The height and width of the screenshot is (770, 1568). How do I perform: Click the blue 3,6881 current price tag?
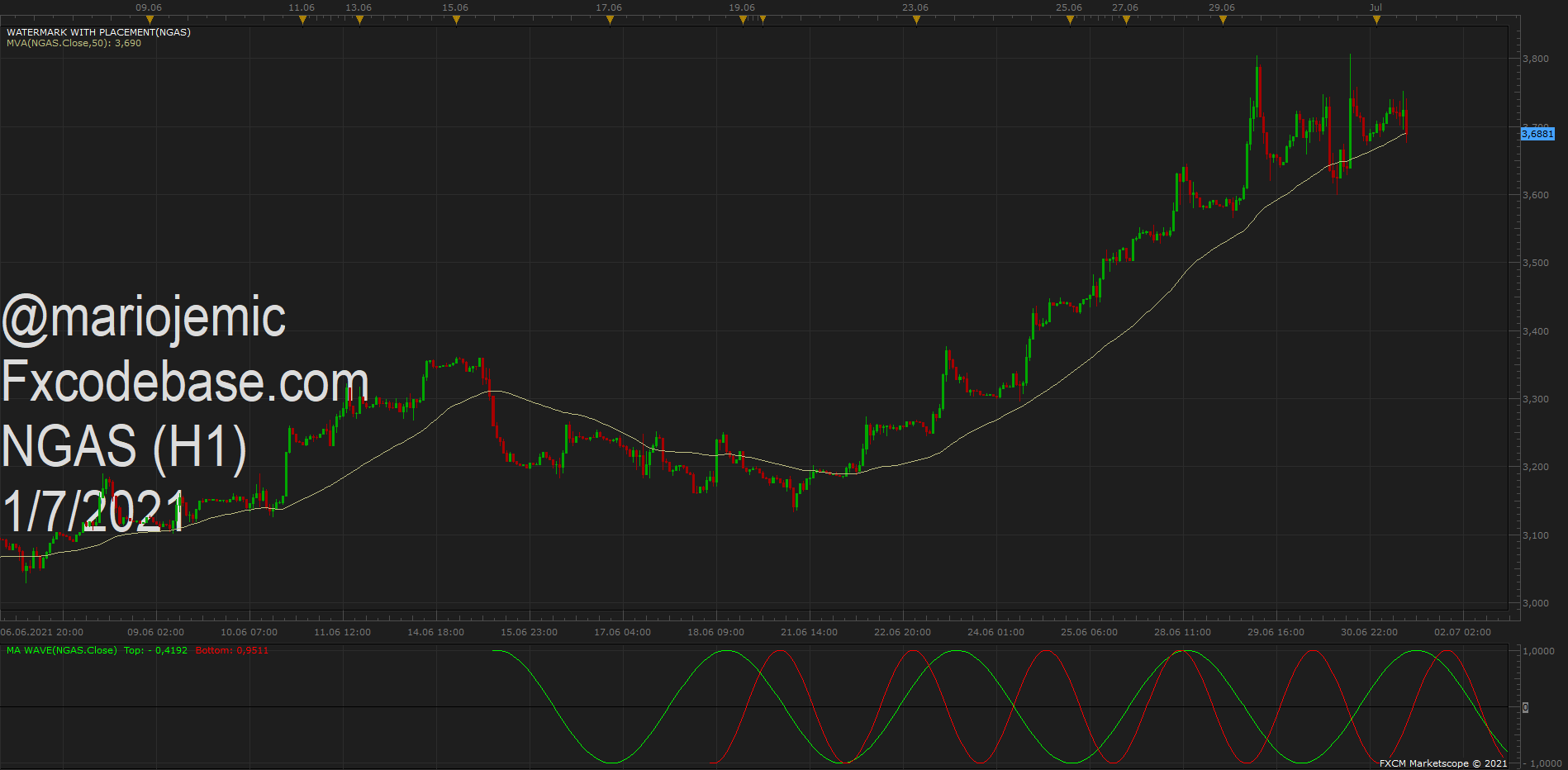[x=1537, y=134]
